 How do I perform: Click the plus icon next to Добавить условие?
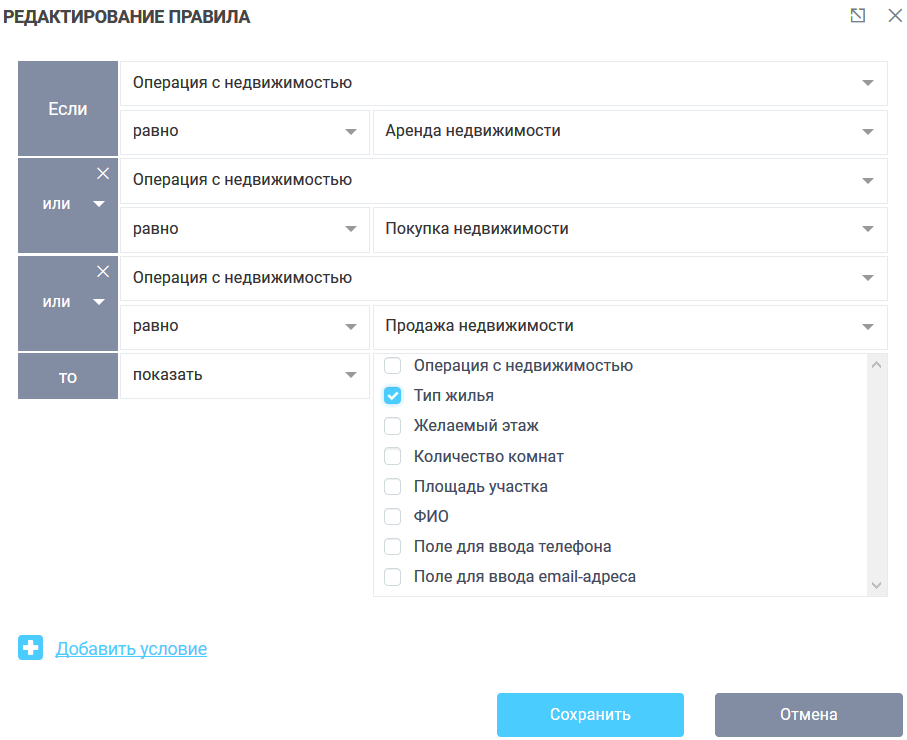pos(30,648)
